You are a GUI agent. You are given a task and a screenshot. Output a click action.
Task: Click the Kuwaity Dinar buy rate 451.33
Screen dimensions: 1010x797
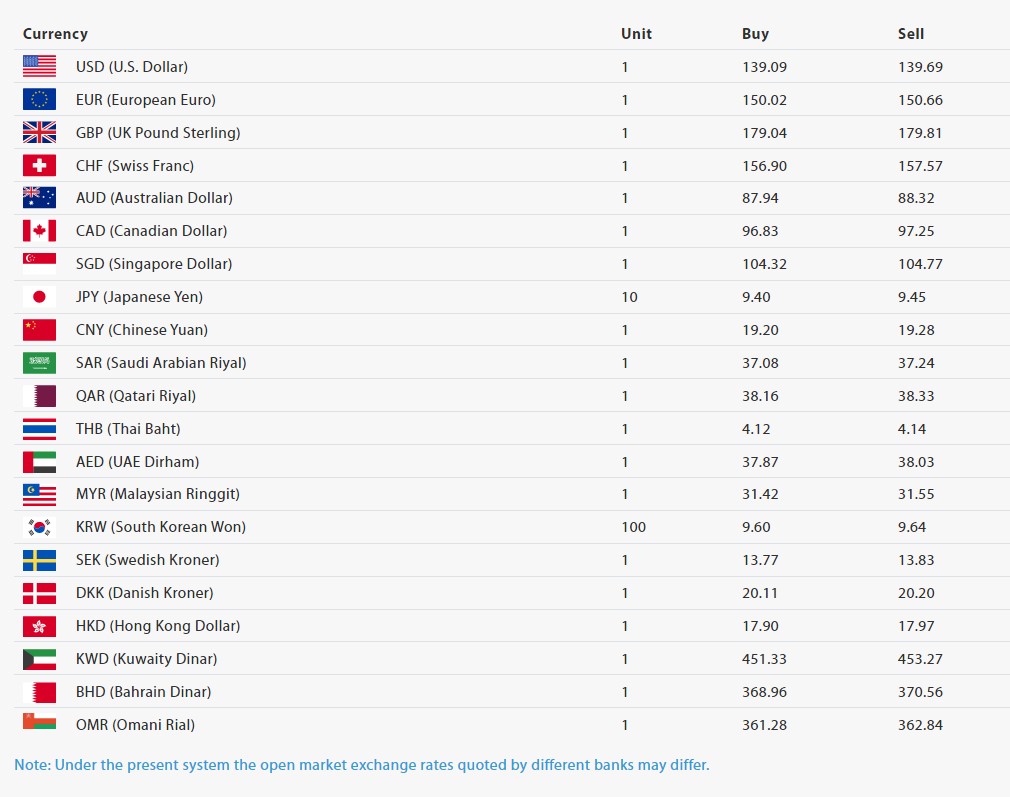point(763,659)
